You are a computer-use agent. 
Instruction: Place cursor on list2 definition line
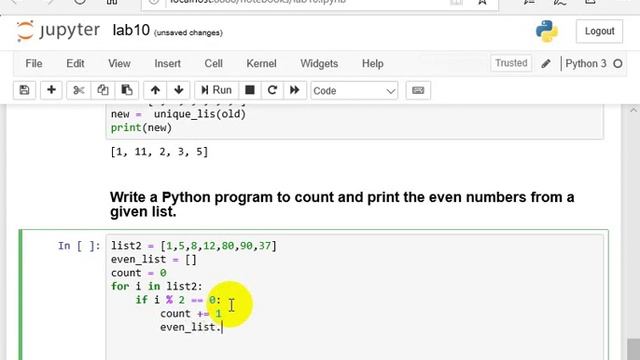[194, 246]
